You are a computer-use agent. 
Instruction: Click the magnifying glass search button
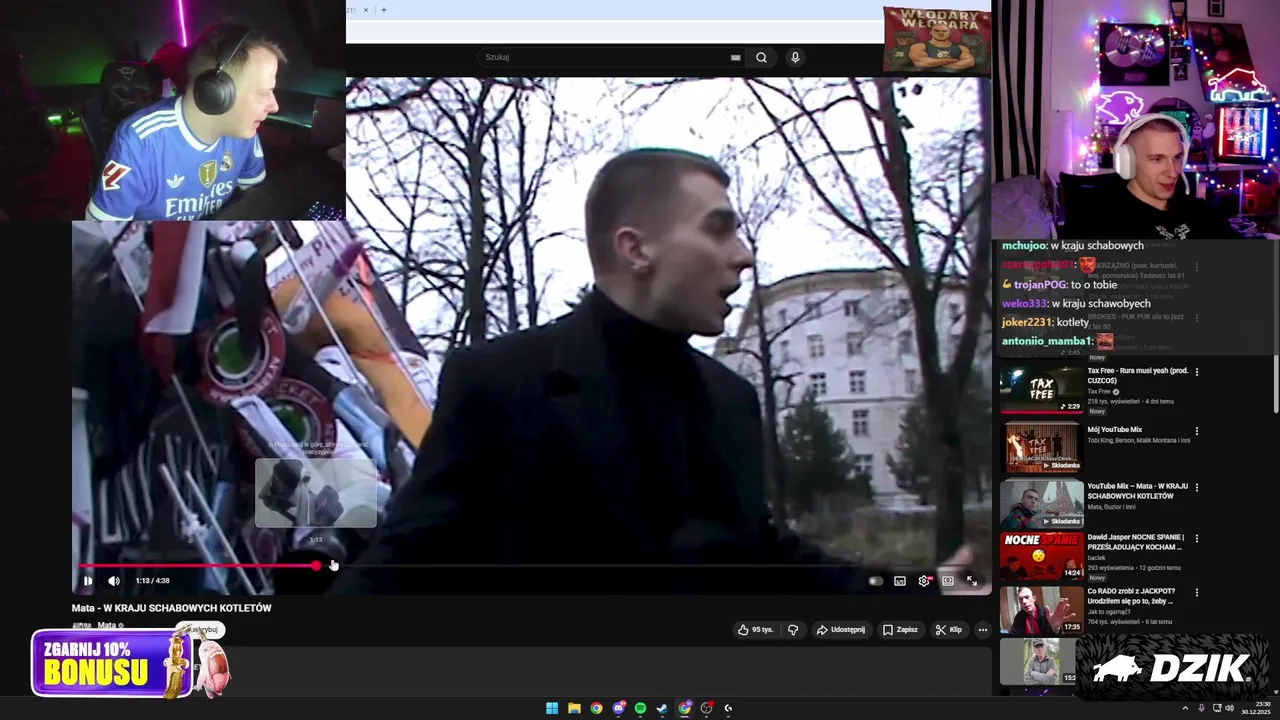point(761,57)
